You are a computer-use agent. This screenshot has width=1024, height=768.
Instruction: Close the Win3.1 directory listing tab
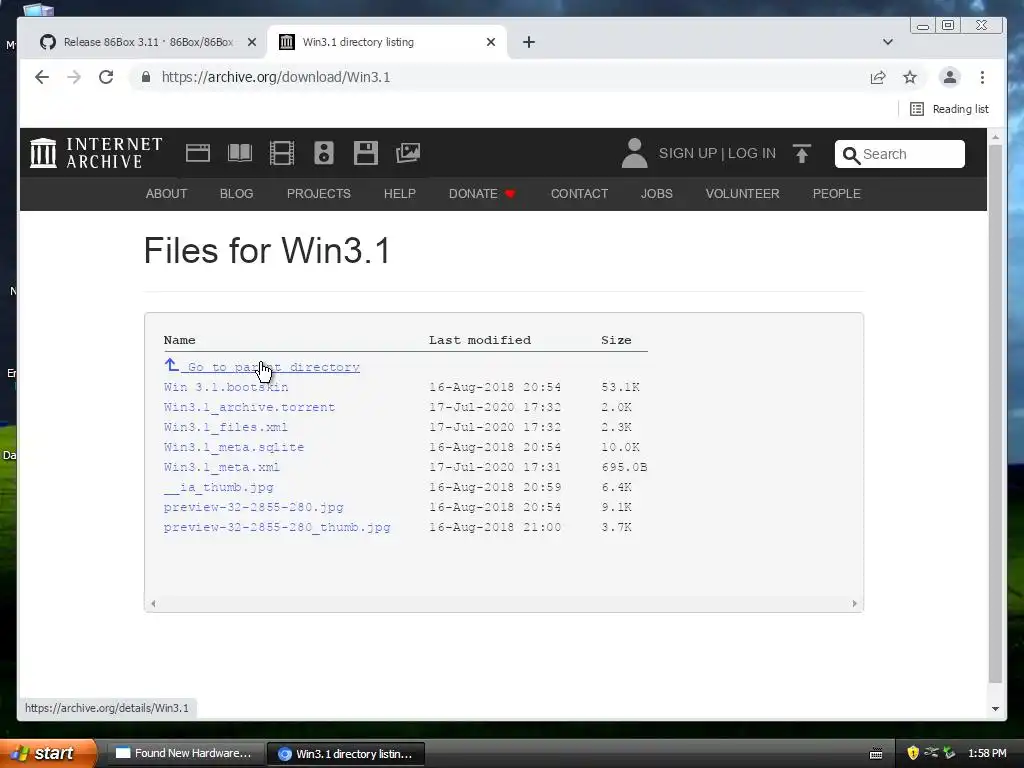[491, 42]
